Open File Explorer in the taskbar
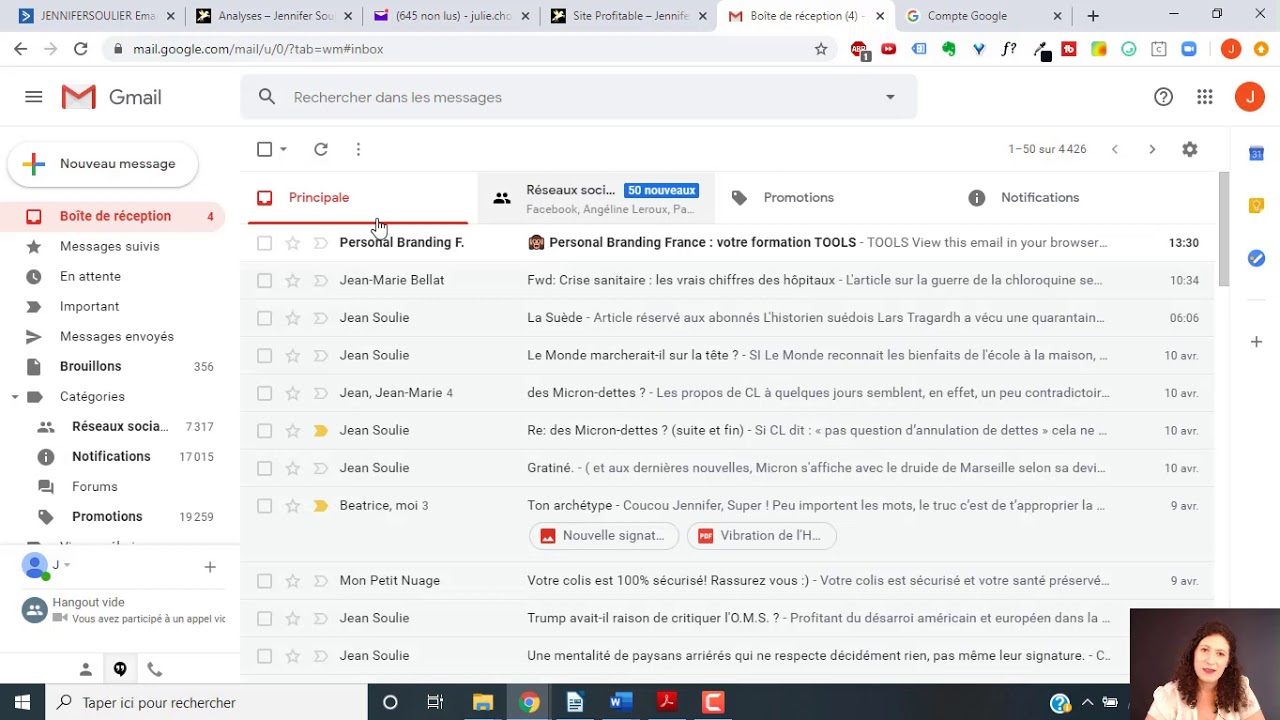 483,702
